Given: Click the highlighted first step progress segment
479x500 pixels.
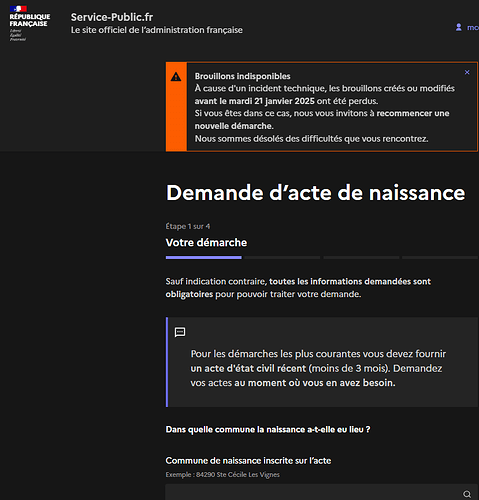Looking at the screenshot, I should pos(204,257).
